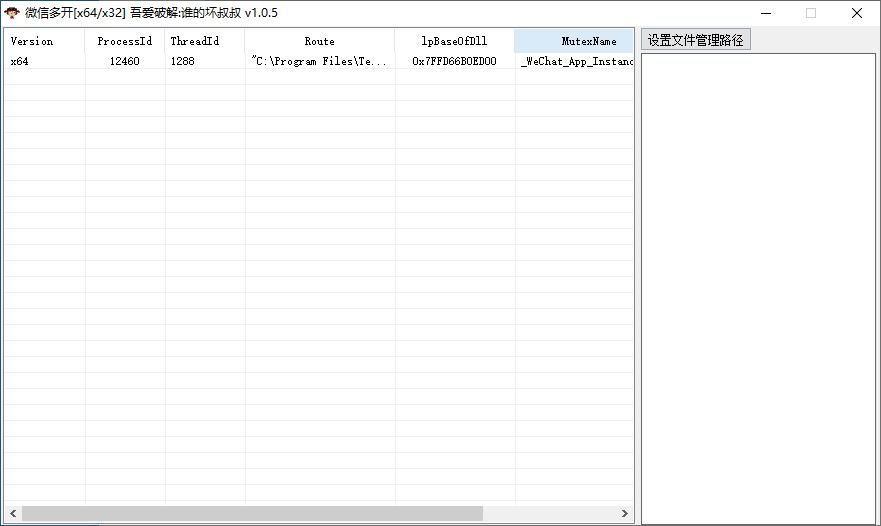Sort by the Version column header
This screenshot has height=526, width=881.
coord(32,41)
